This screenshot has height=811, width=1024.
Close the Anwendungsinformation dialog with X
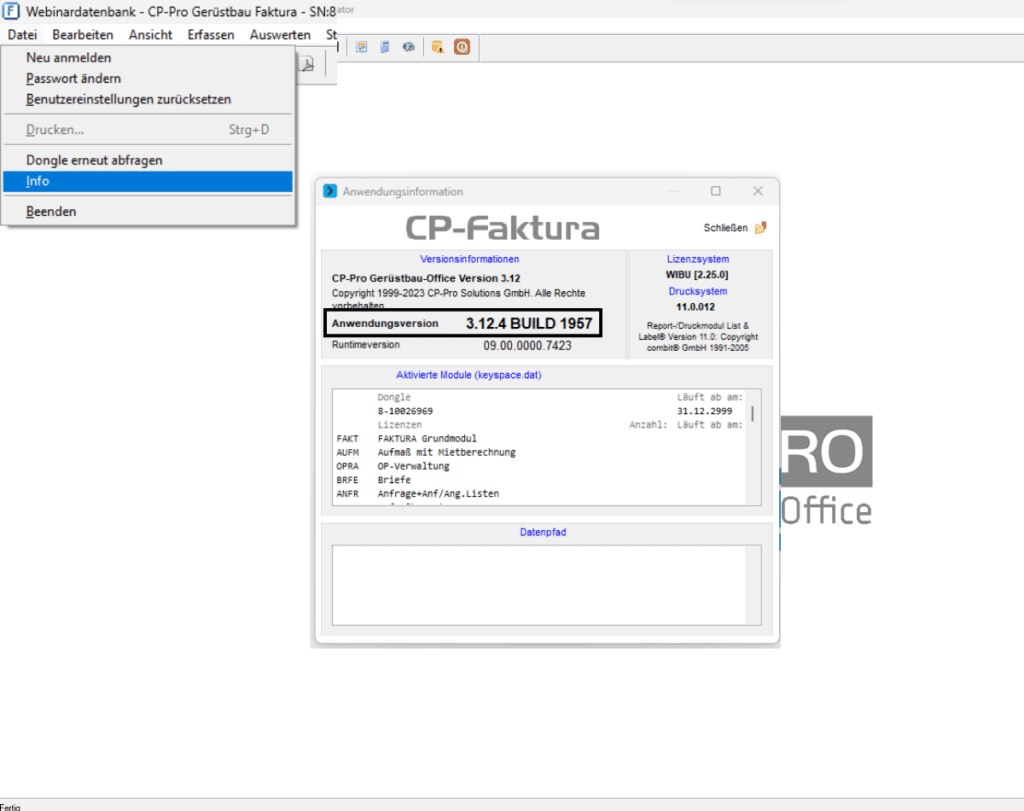pyautogui.click(x=758, y=191)
